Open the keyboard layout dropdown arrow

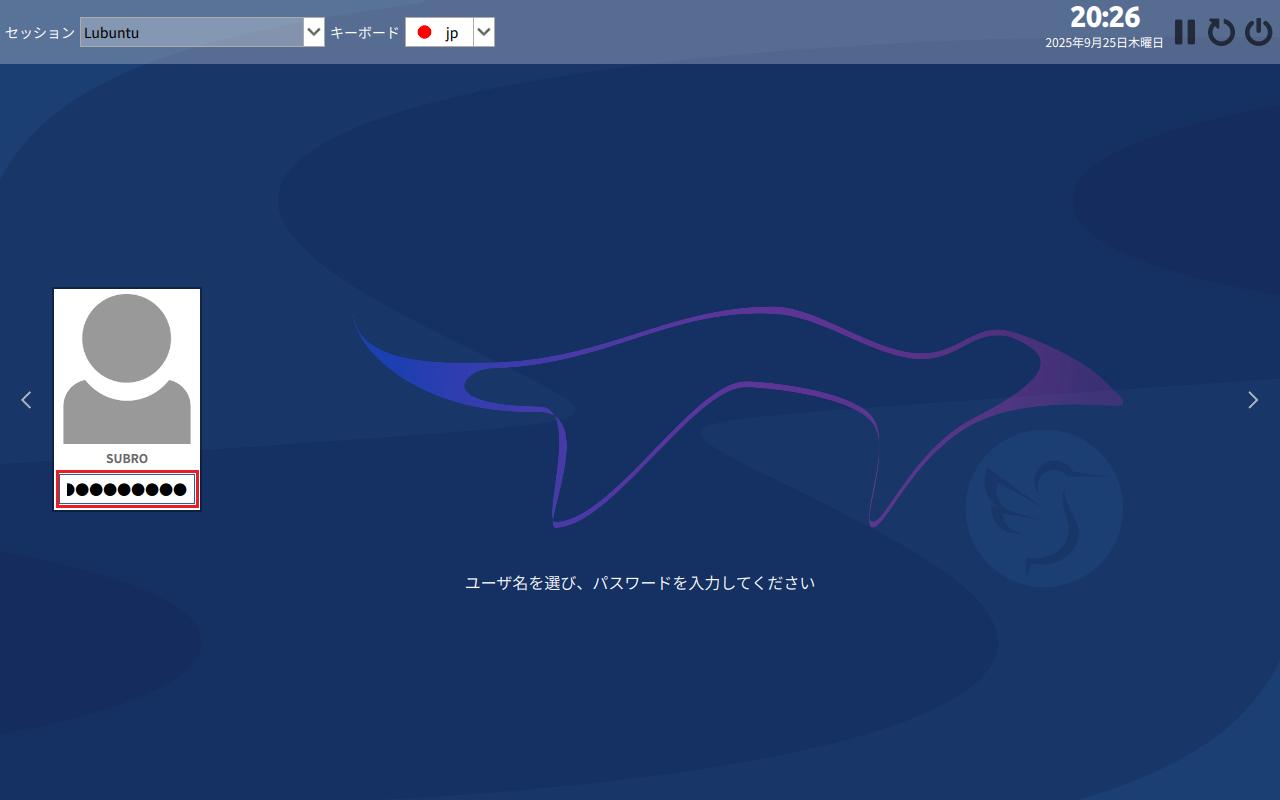pos(484,32)
